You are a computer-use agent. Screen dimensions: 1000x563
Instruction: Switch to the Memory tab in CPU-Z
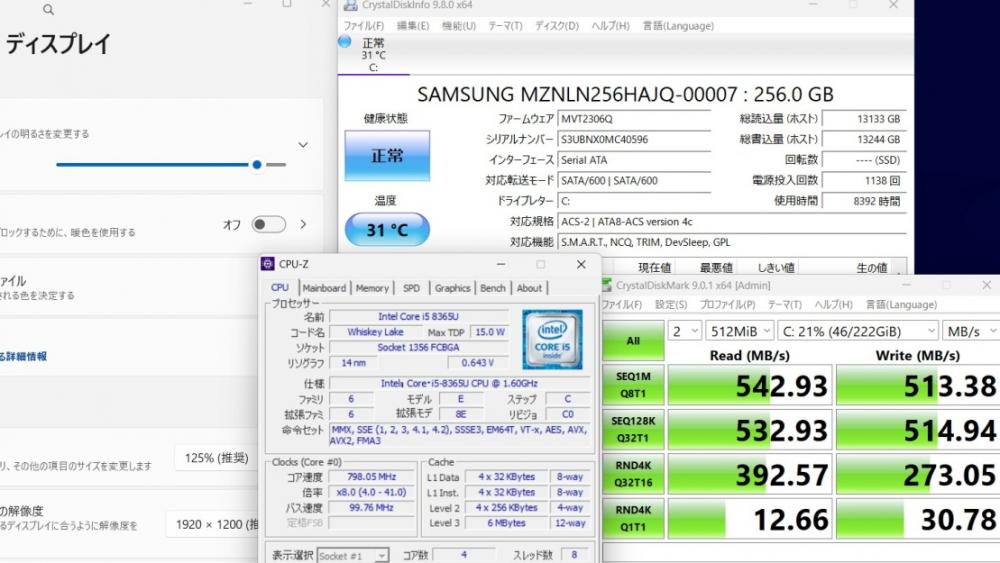372,288
